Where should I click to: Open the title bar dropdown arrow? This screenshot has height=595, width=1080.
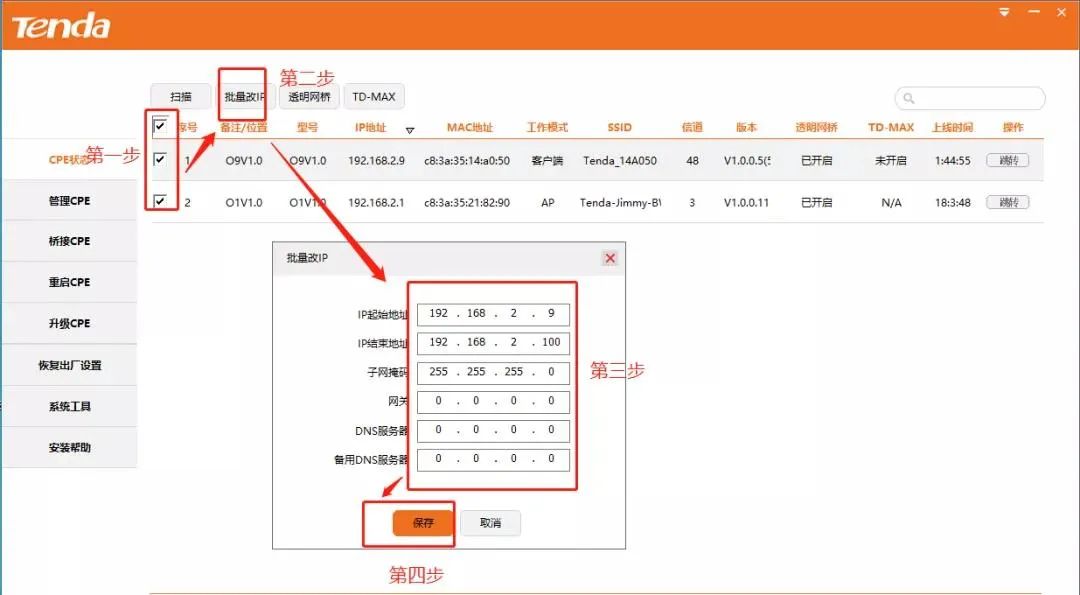click(1003, 13)
